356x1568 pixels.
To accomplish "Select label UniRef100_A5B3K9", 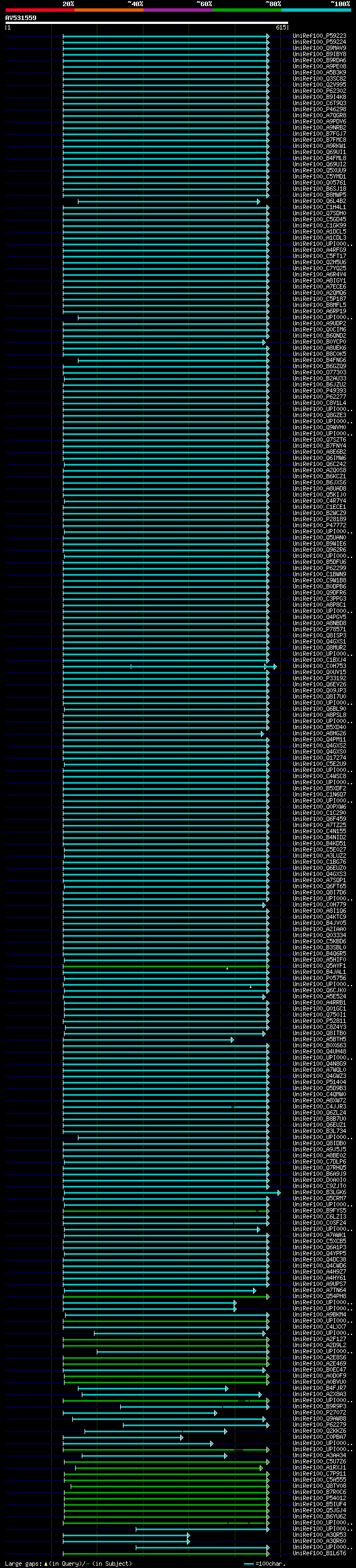I will click(319, 72).
